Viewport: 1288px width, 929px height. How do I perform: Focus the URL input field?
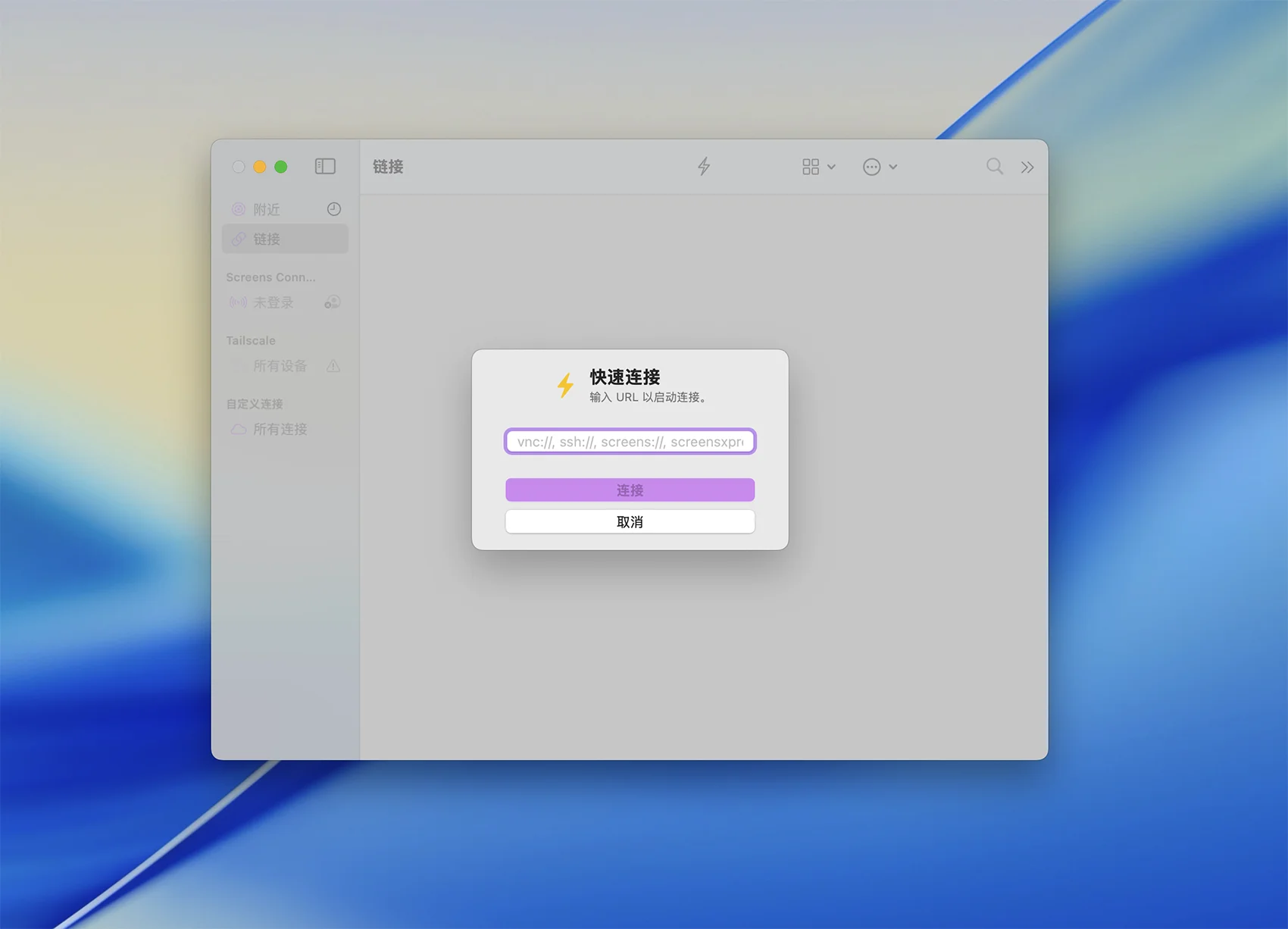pos(630,442)
